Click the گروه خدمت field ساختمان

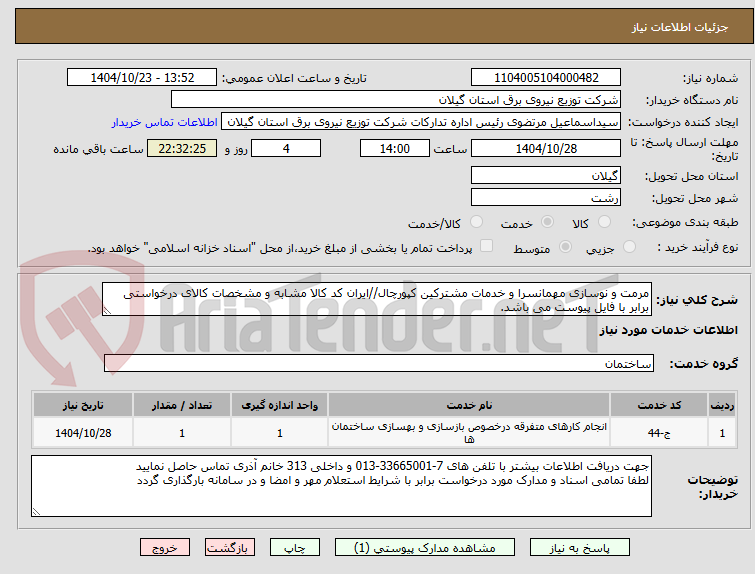[x=379, y=364]
